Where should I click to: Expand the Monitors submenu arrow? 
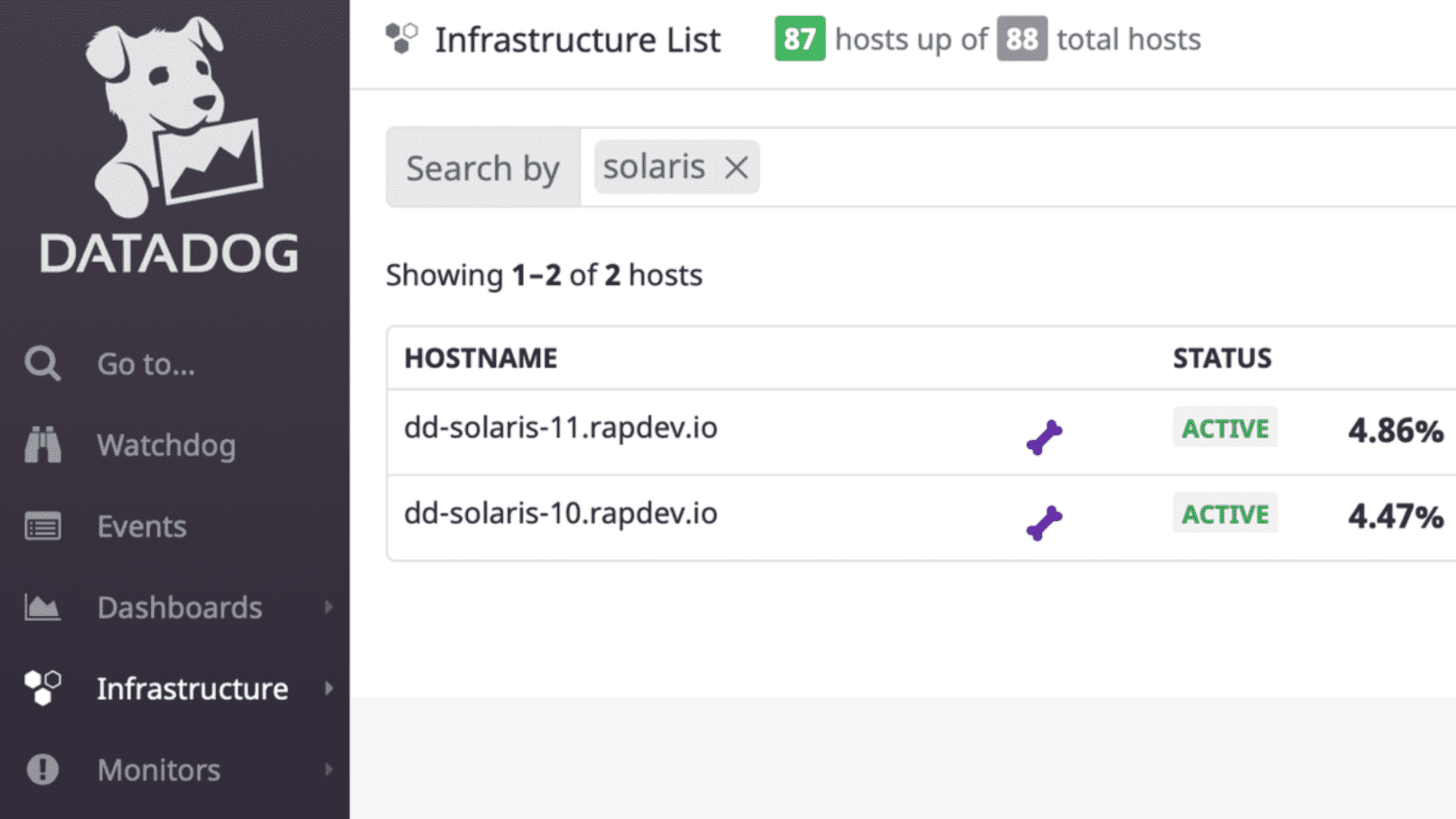click(x=328, y=769)
